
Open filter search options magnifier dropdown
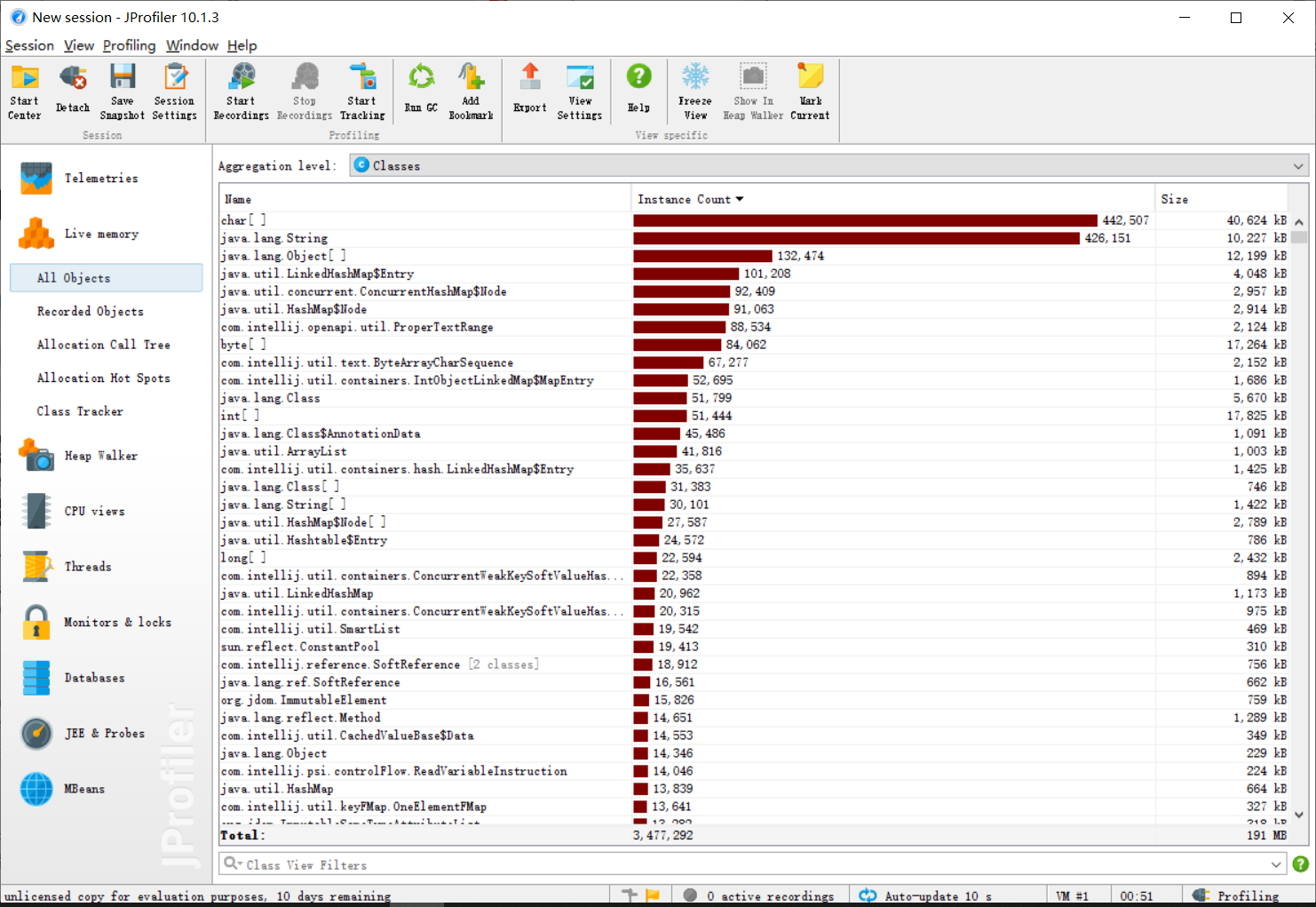pyautogui.click(x=233, y=864)
